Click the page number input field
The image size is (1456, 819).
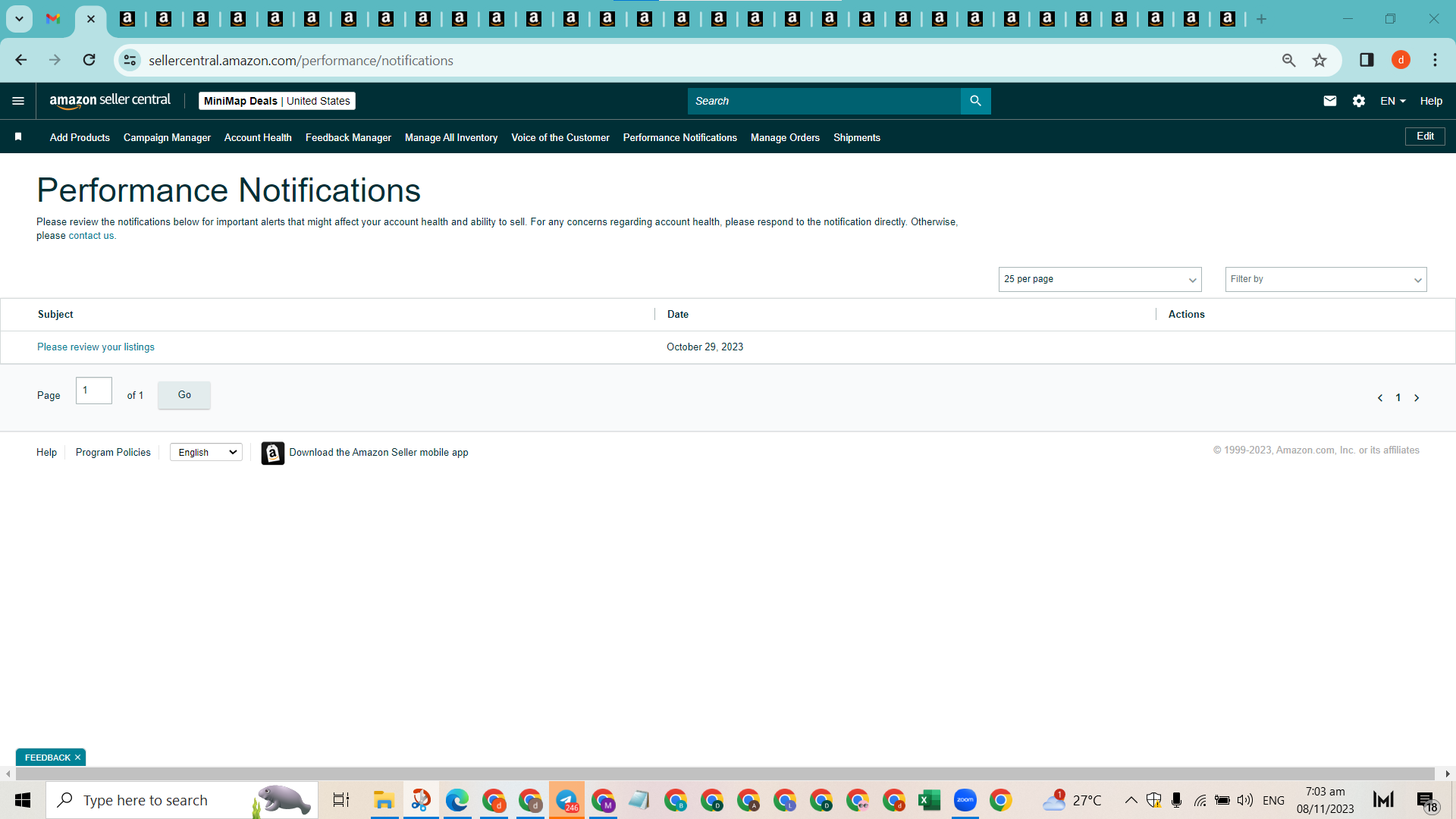[94, 391]
